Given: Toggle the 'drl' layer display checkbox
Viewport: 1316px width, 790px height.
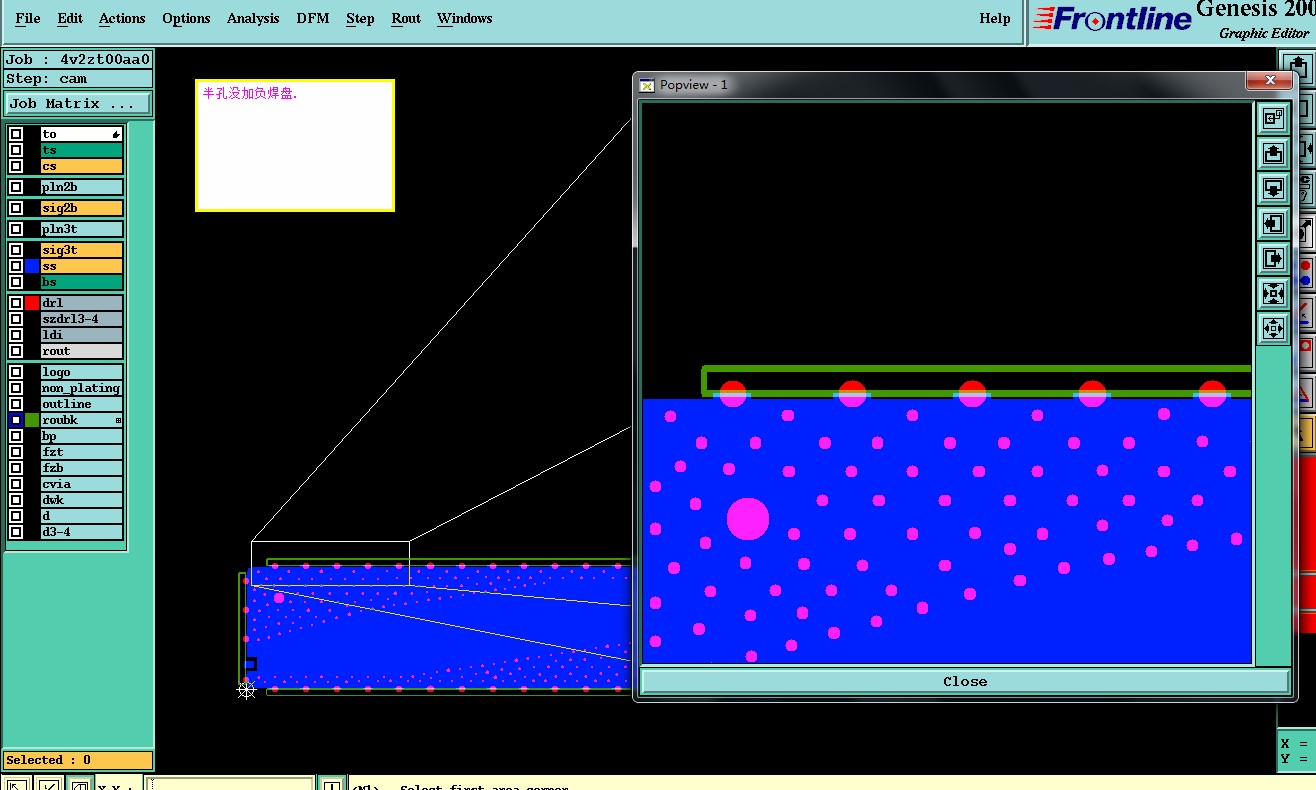Looking at the screenshot, I should pos(16,303).
